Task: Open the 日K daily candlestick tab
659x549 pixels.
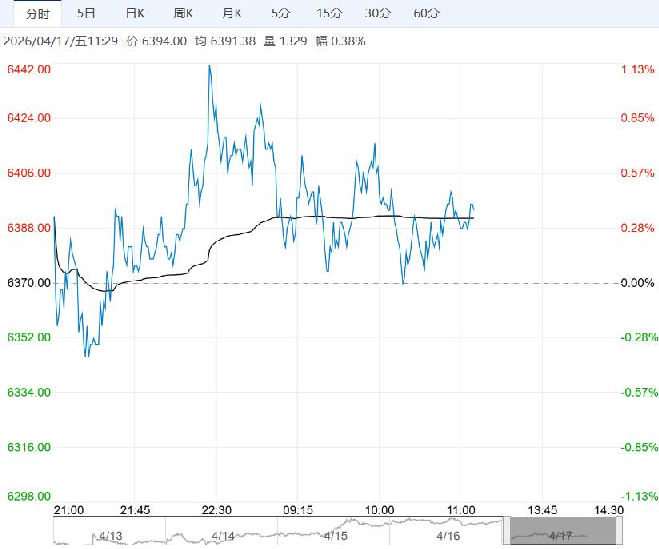Action: tap(134, 13)
